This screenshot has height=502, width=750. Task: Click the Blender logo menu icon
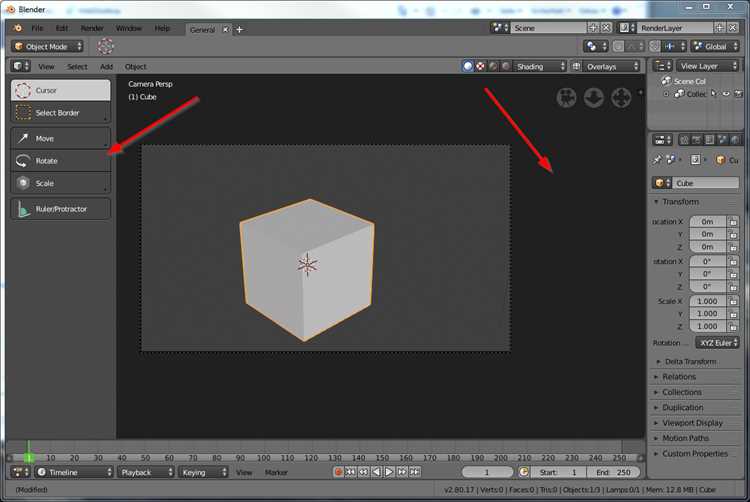coord(18,28)
